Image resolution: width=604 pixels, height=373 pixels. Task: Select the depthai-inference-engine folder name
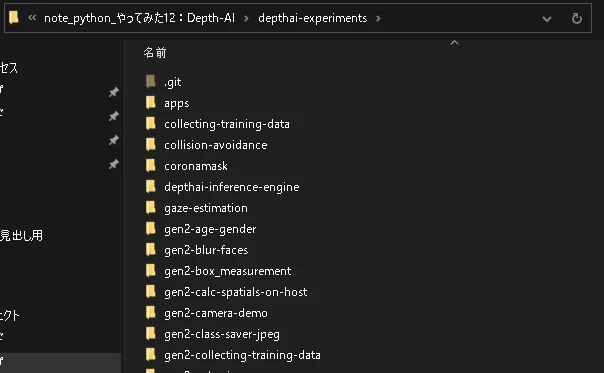232,187
